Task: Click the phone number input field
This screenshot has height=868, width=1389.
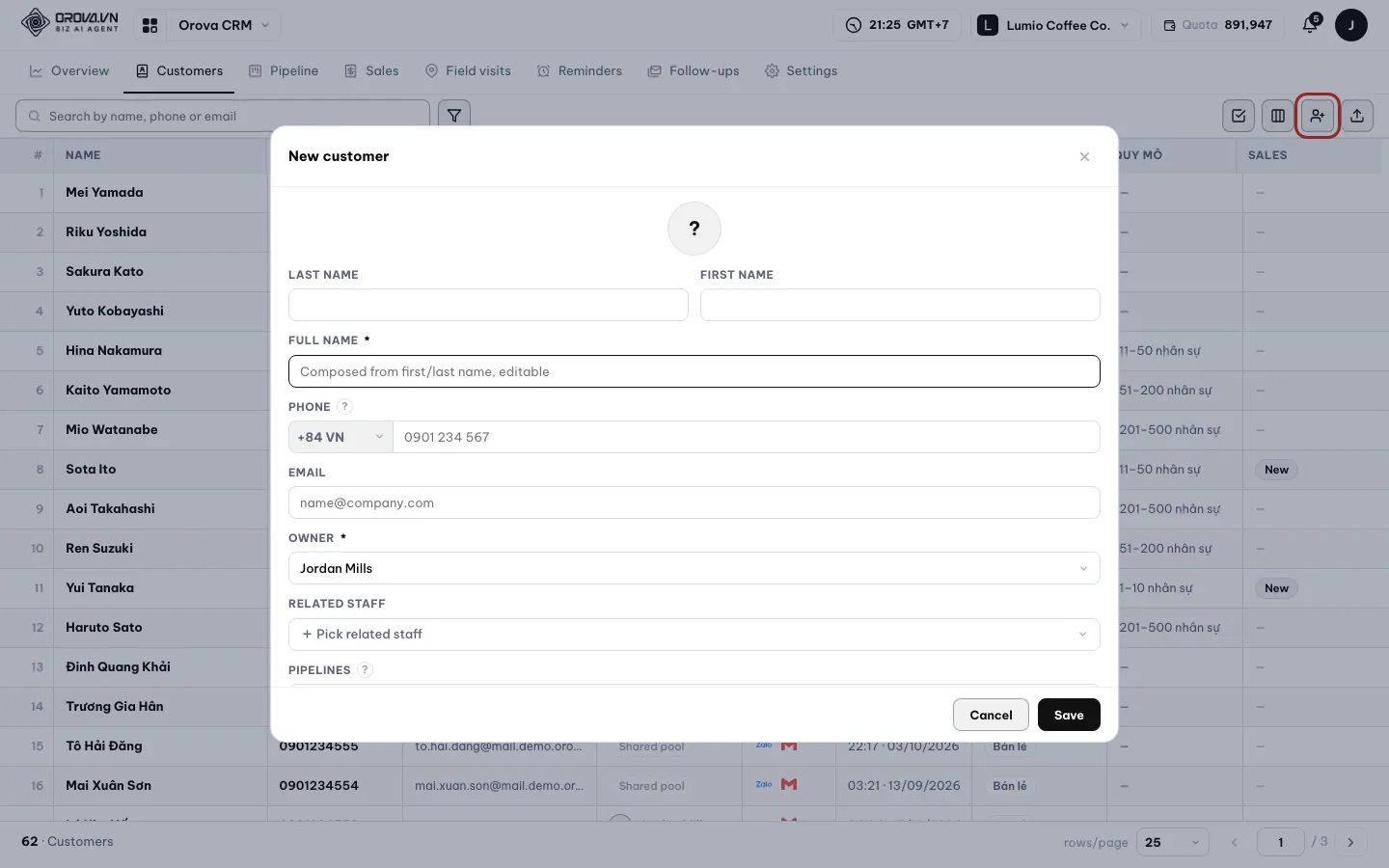Action: tap(747, 437)
